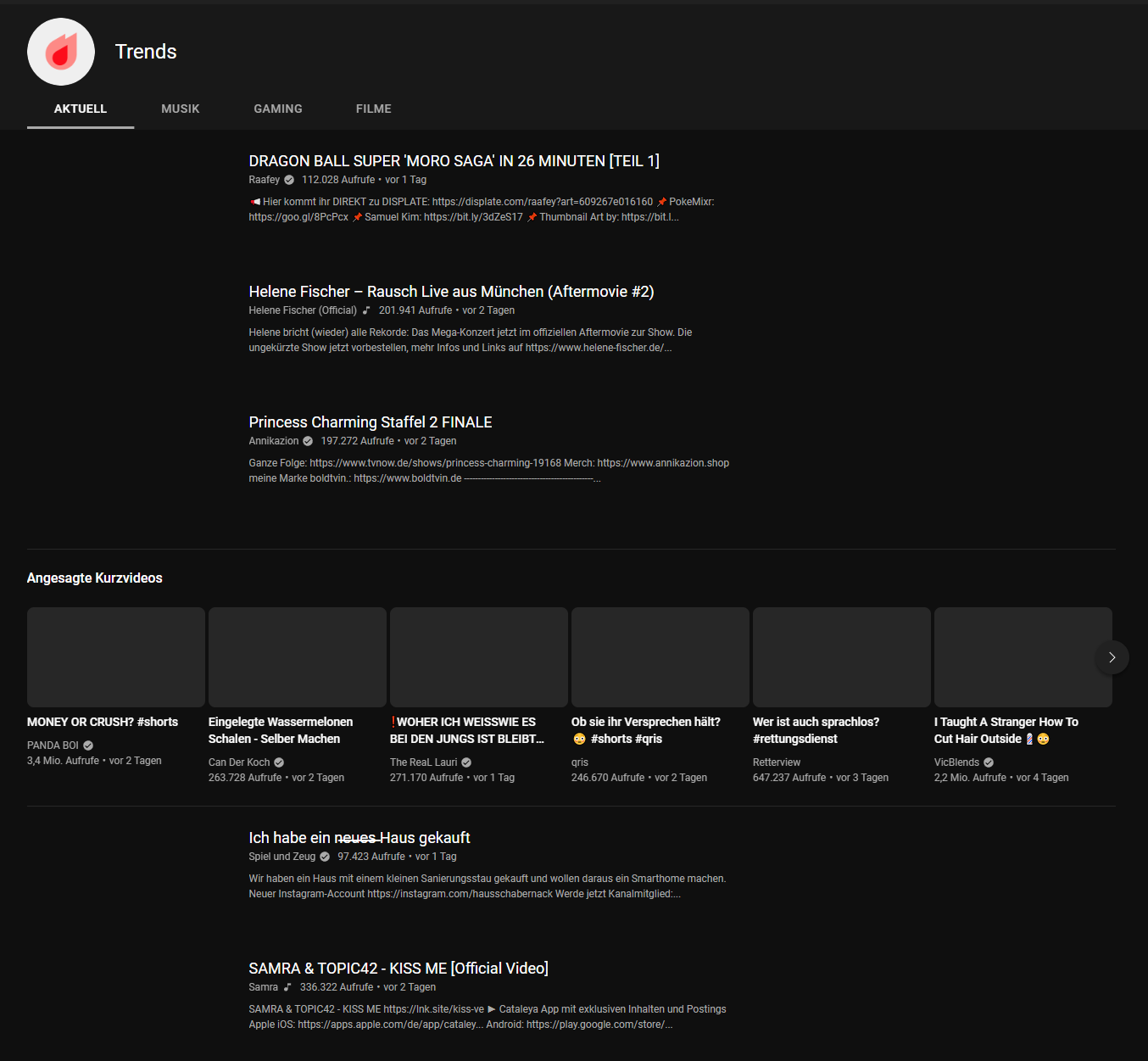Viewport: 1148px width, 1061px height.
Task: Open I Taught A Stranger short thumbnail
Action: (x=1023, y=657)
